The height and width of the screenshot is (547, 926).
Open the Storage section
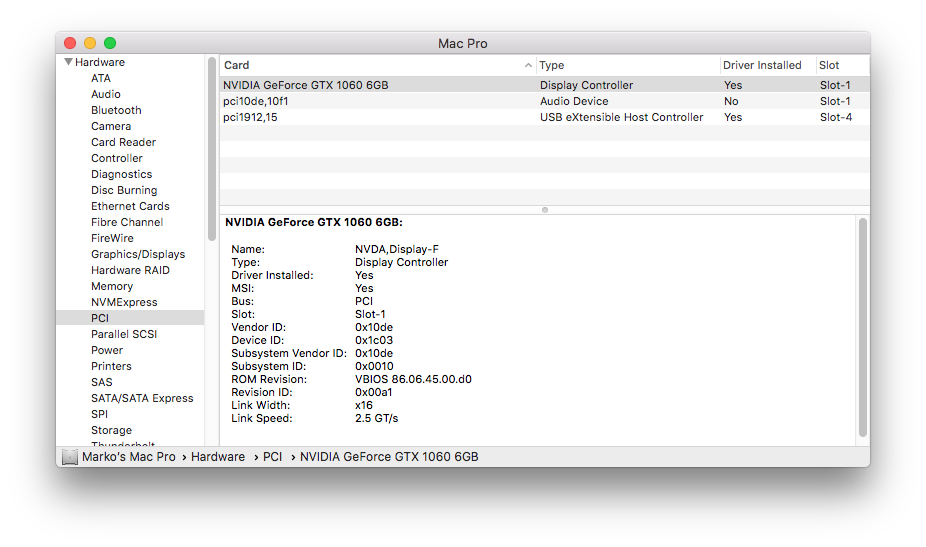pyautogui.click(x=111, y=430)
